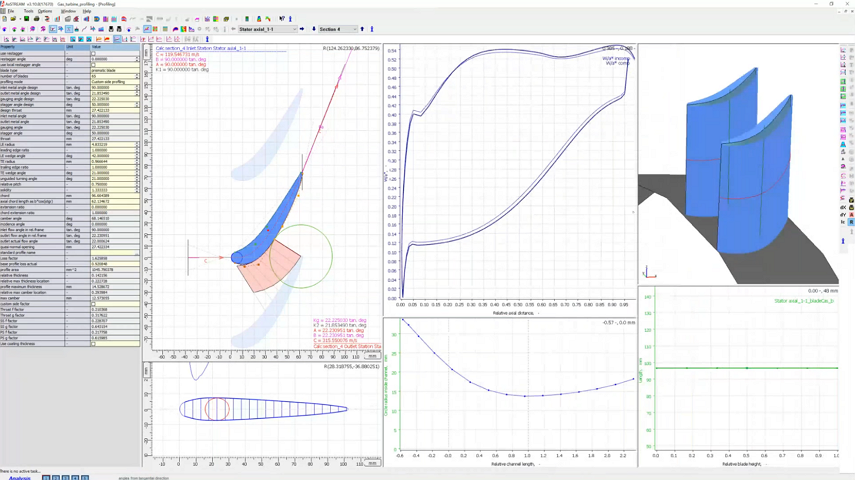This screenshot has height=480, width=855.
Task: Open the Tools menu
Action: coord(29,11)
